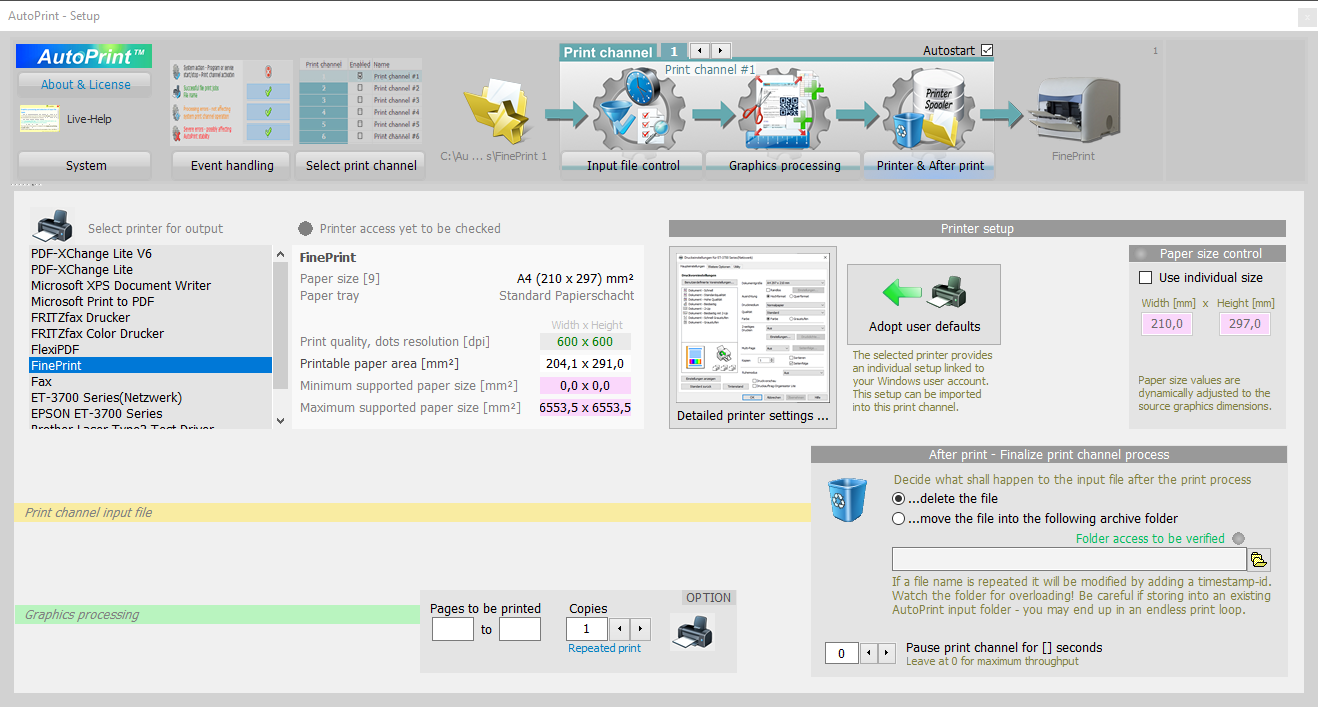Viewport: 1318px width, 707px height.
Task: Select EPSON ET-3700 Series printer
Action: tap(150, 413)
